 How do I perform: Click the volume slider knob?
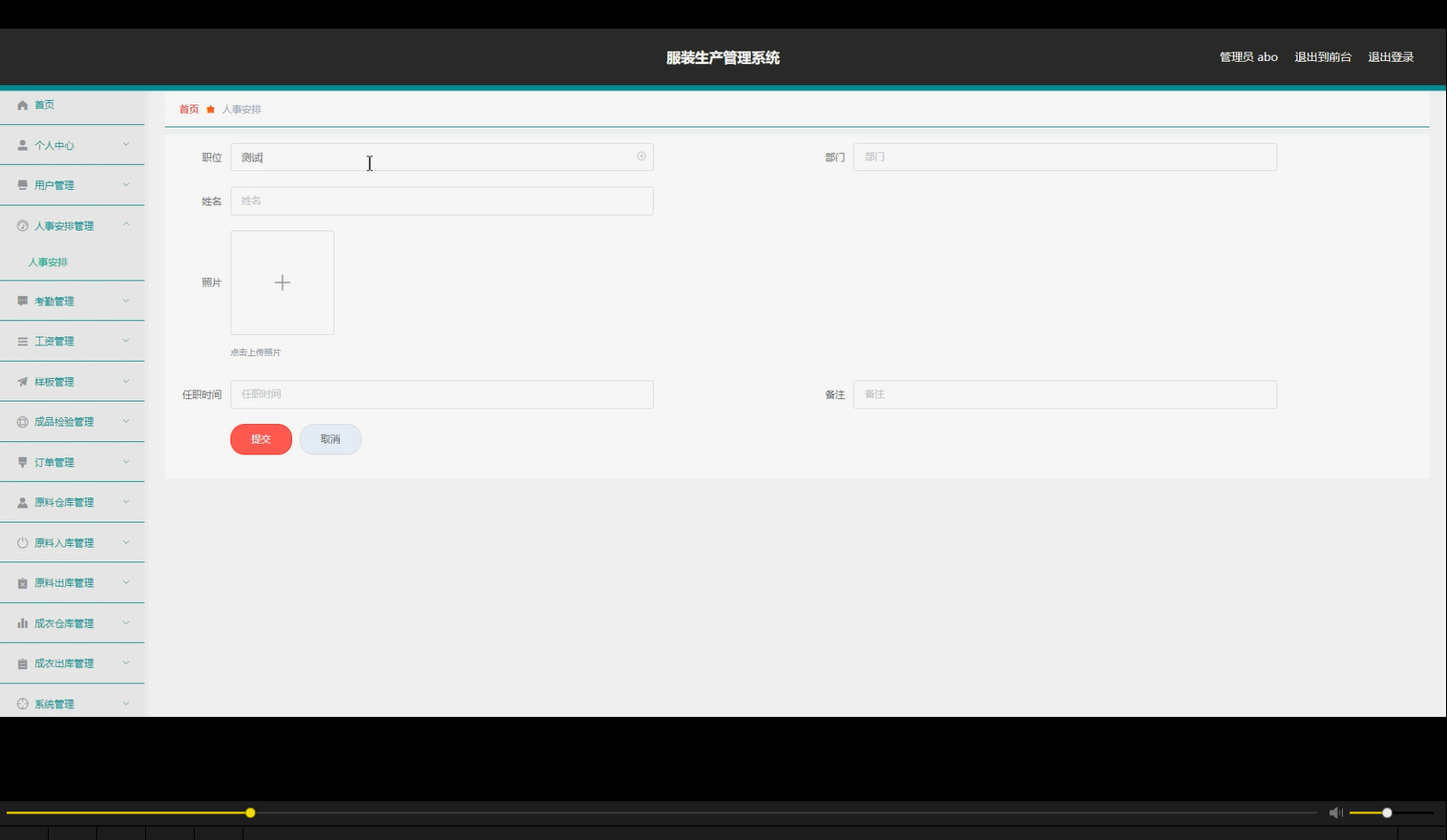coord(1387,812)
